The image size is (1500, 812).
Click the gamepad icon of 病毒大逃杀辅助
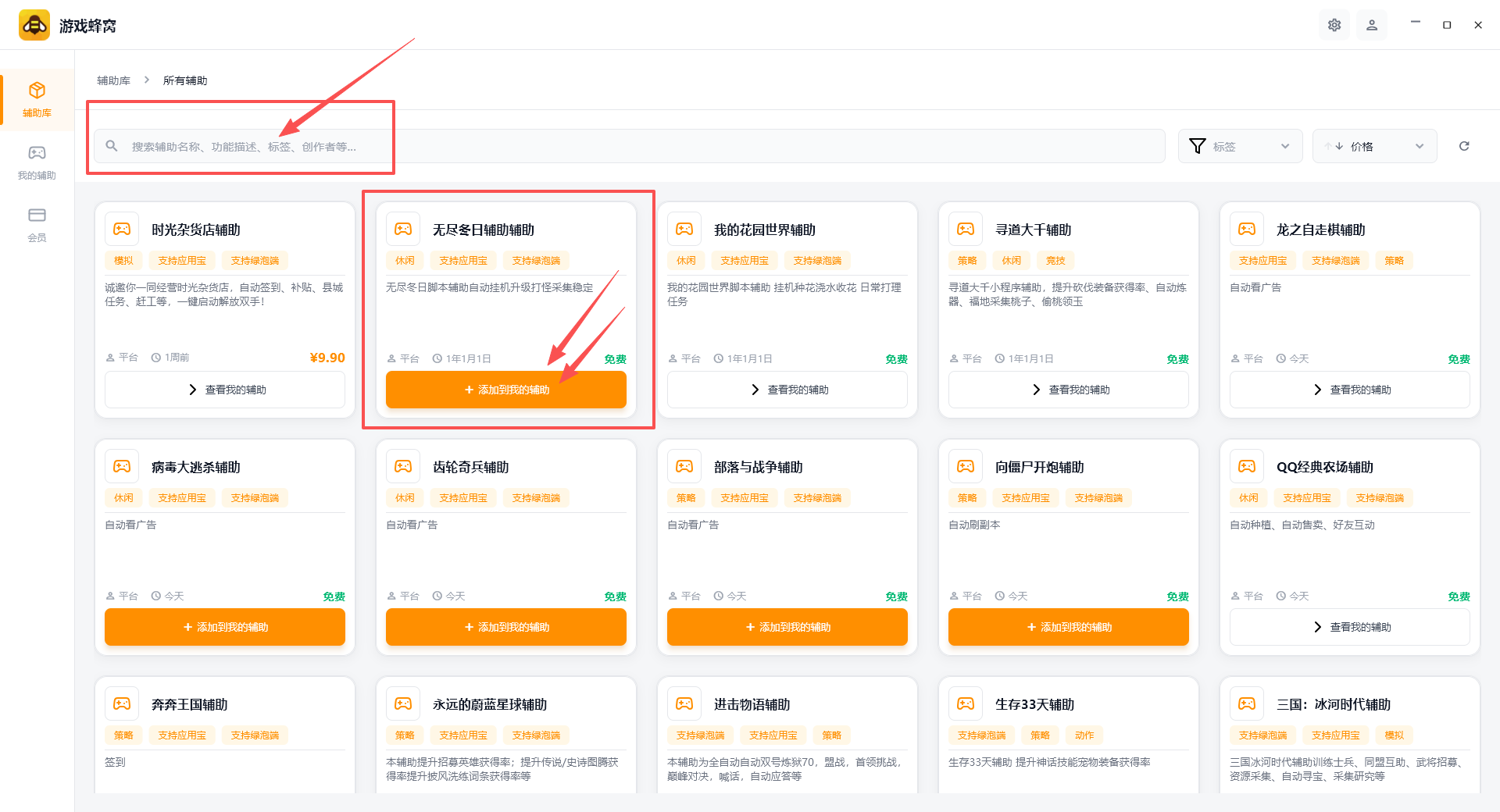point(122,466)
